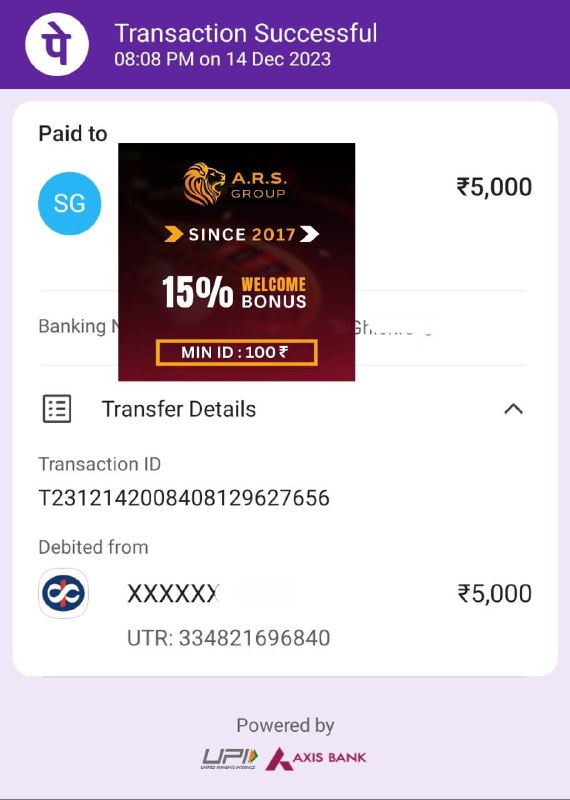The width and height of the screenshot is (570, 800).
Task: Click the Transaction Successful title
Action: [x=246, y=34]
